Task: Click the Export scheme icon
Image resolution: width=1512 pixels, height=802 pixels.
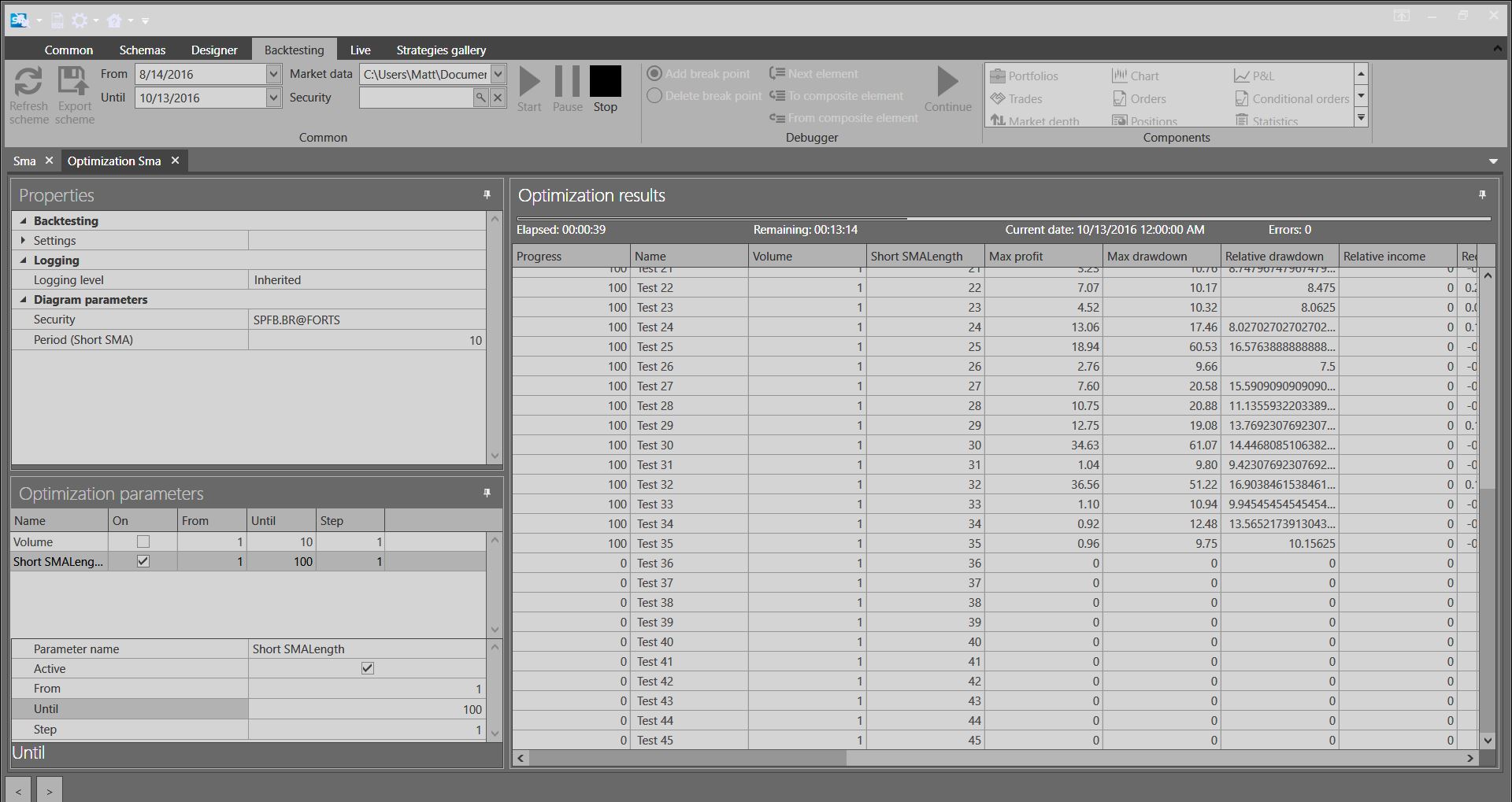Action: pos(74,82)
